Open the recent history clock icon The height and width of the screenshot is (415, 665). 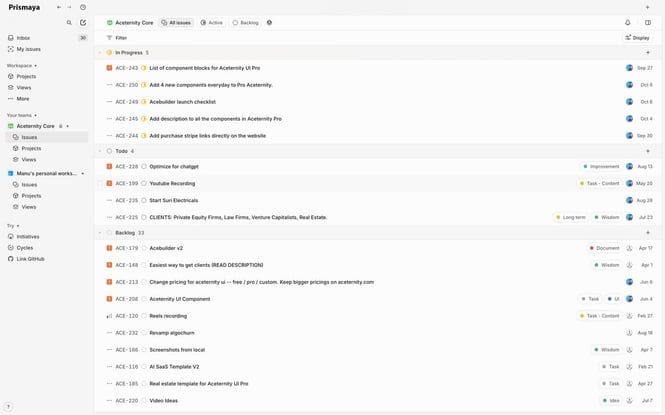point(83,7)
